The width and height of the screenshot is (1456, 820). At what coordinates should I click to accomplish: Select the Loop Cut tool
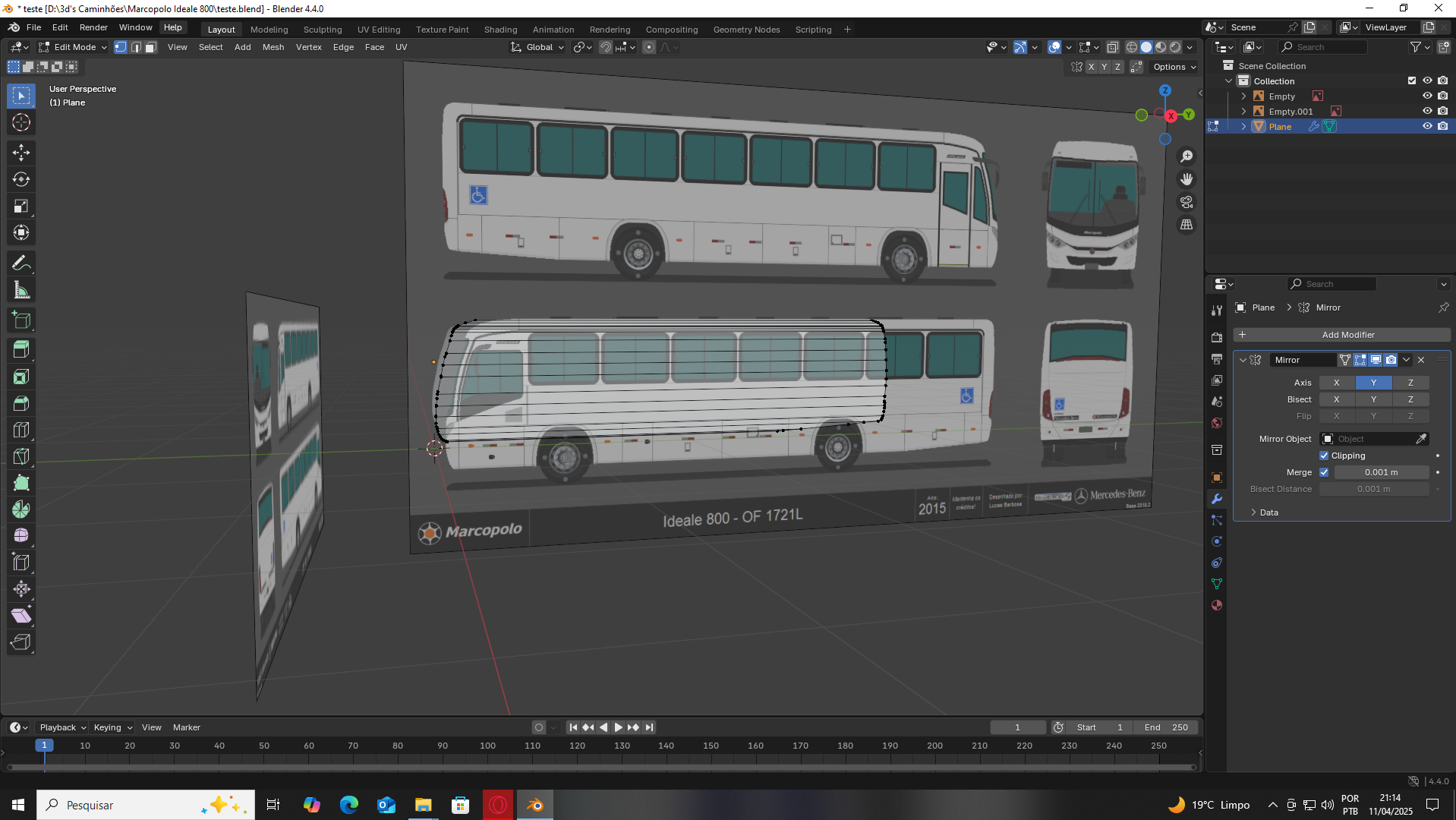point(21,430)
